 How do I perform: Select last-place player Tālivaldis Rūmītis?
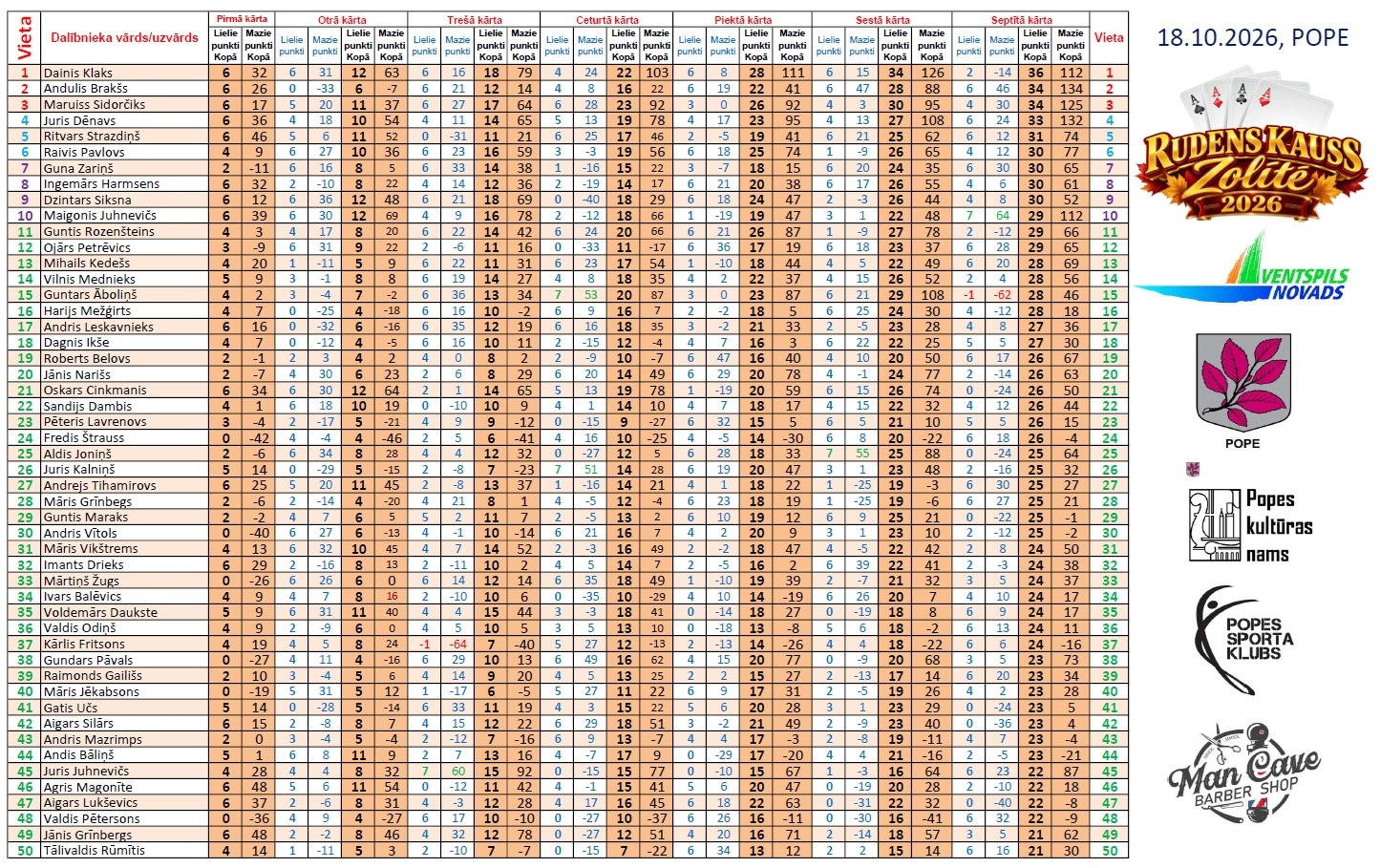point(94,850)
